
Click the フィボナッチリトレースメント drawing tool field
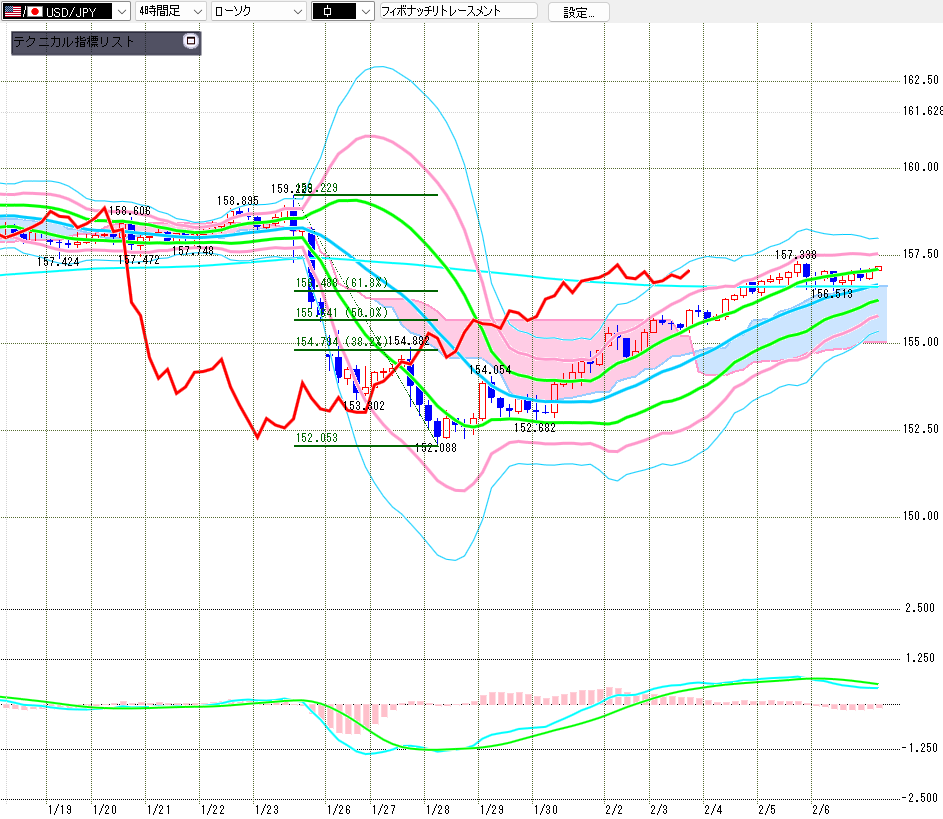[456, 11]
